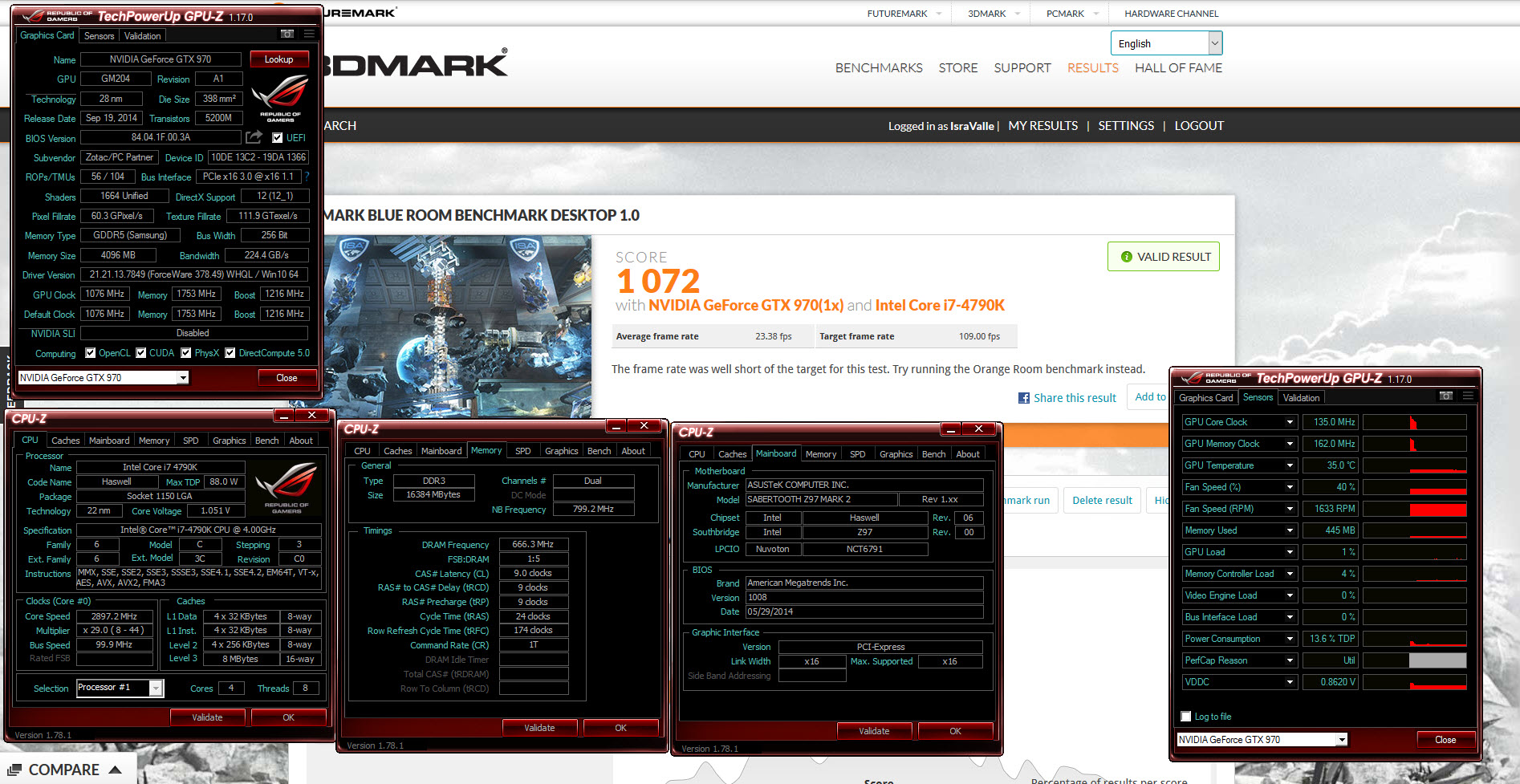This screenshot has width=1520, height=784.
Task: Open the hamburger menu in left GPU-Z window
Action: [309, 34]
